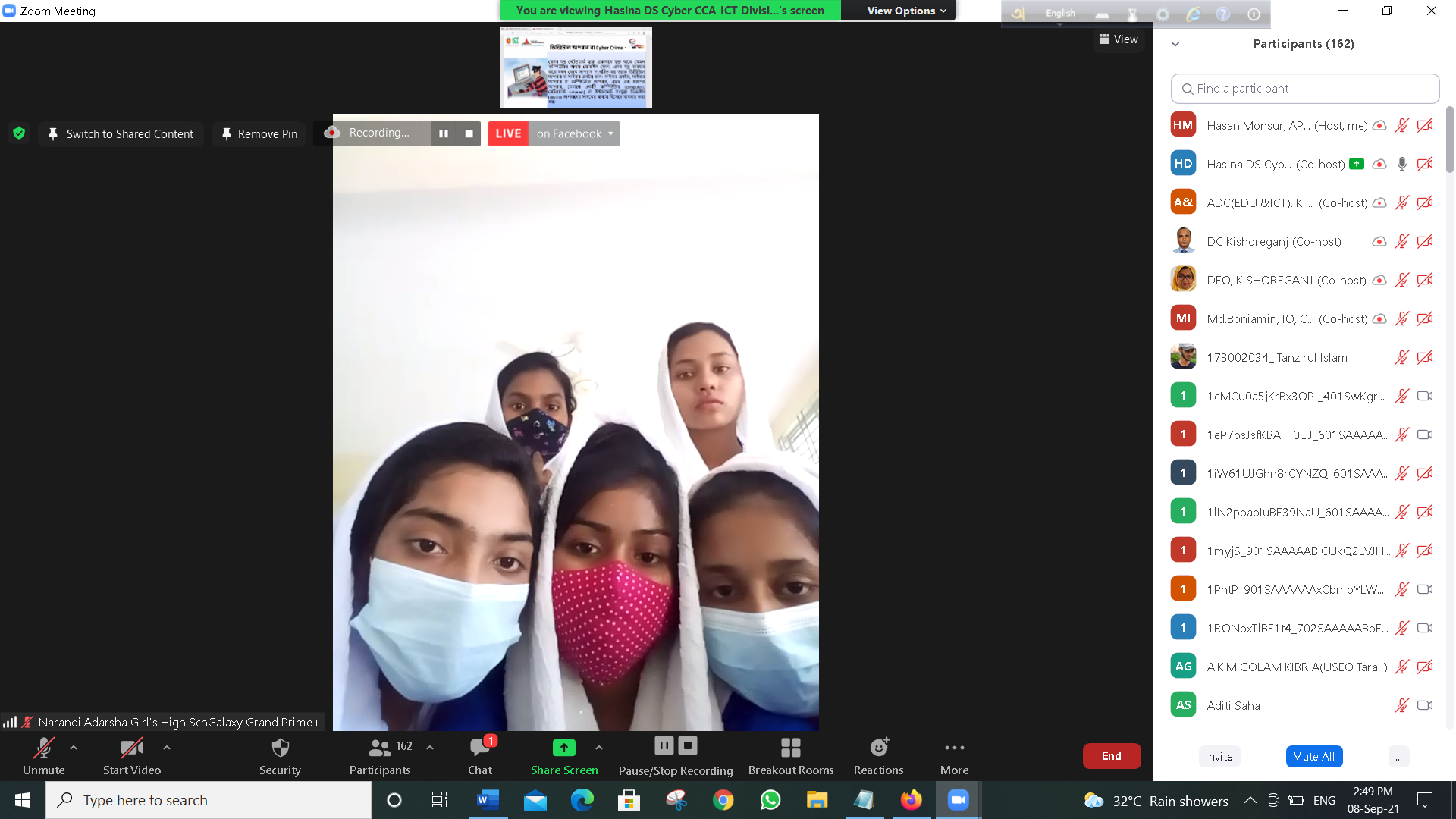Show hidden system tray icons
Screen dimensions: 1456x819
(1250, 801)
